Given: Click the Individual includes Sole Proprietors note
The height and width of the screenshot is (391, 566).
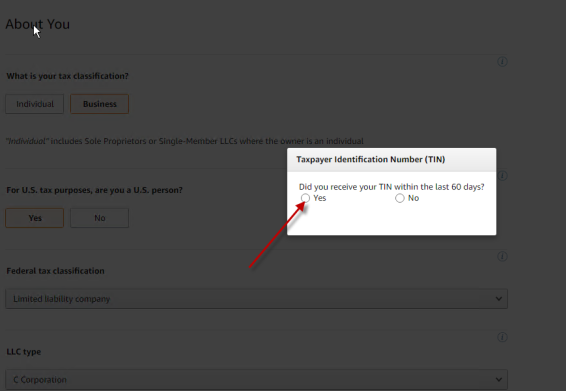Looking at the screenshot, I should coord(185,141).
